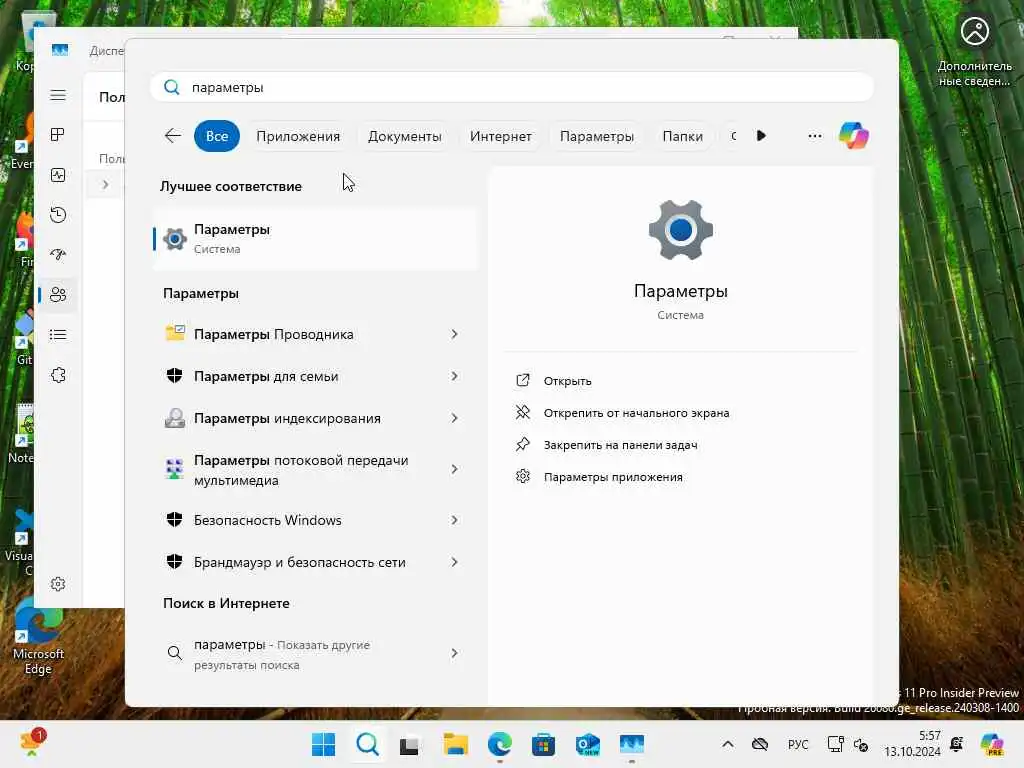Click the large Параметры gear preview icon

click(x=680, y=230)
